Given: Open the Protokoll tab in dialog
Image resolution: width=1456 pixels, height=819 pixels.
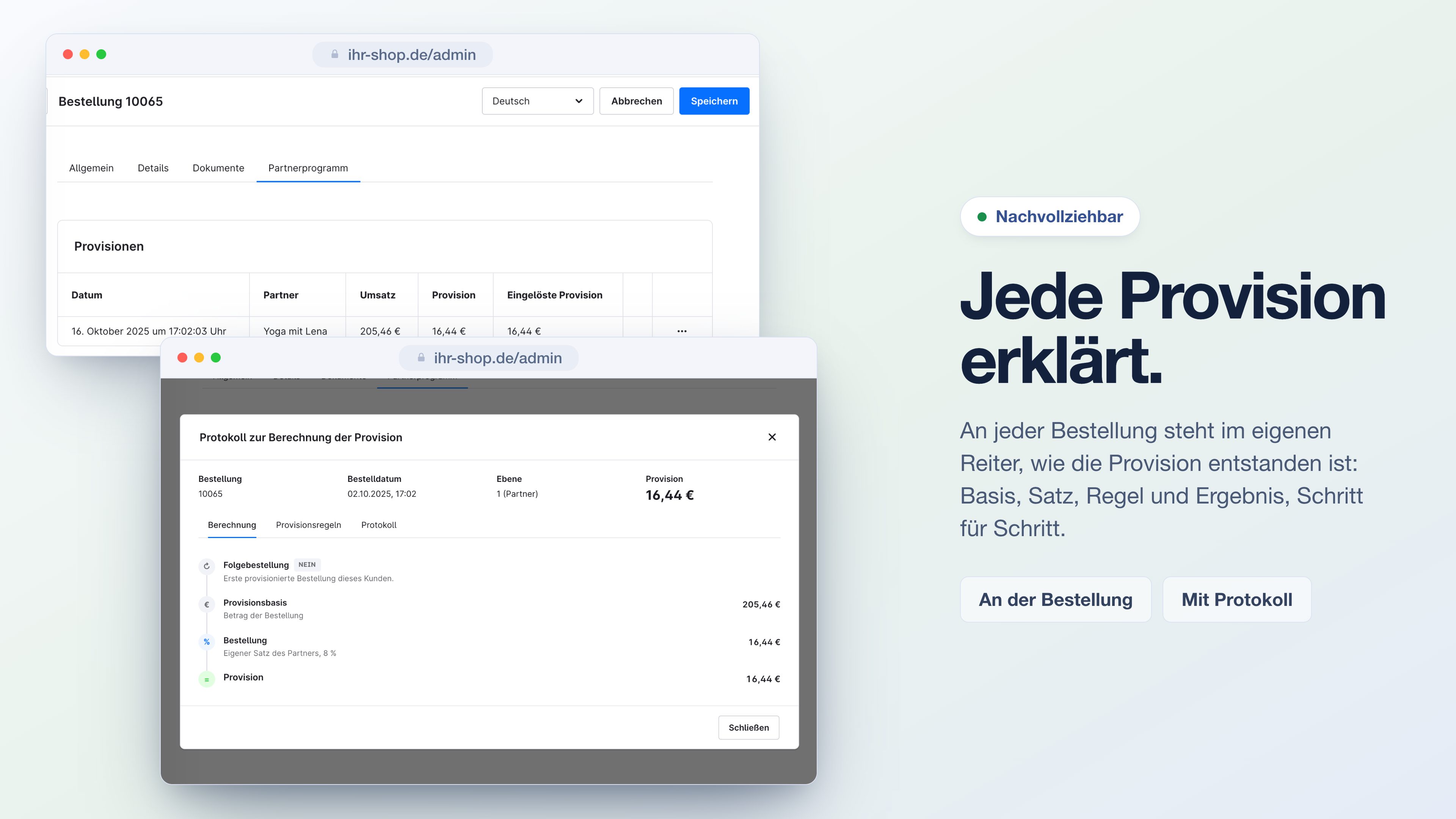Looking at the screenshot, I should pyautogui.click(x=379, y=525).
